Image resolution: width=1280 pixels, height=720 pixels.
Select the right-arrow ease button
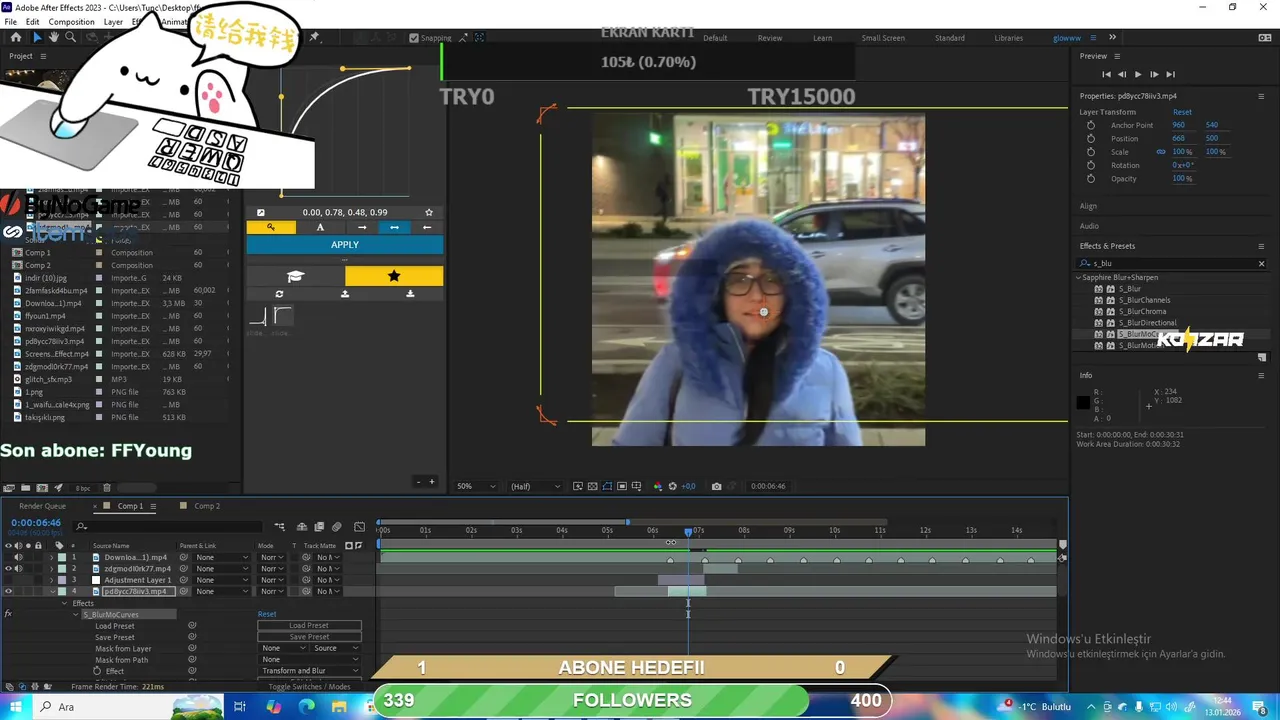pyautogui.click(x=362, y=227)
